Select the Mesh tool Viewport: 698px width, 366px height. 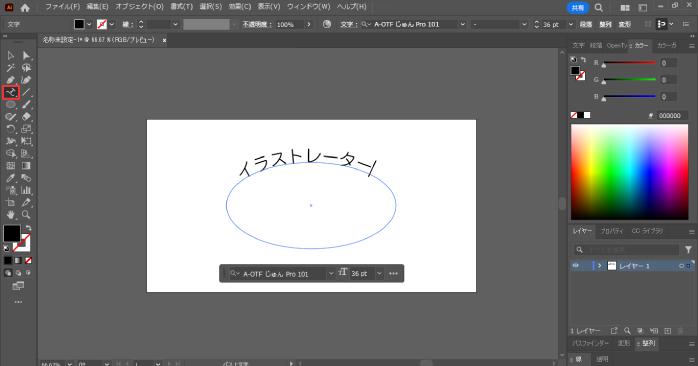coord(11,166)
